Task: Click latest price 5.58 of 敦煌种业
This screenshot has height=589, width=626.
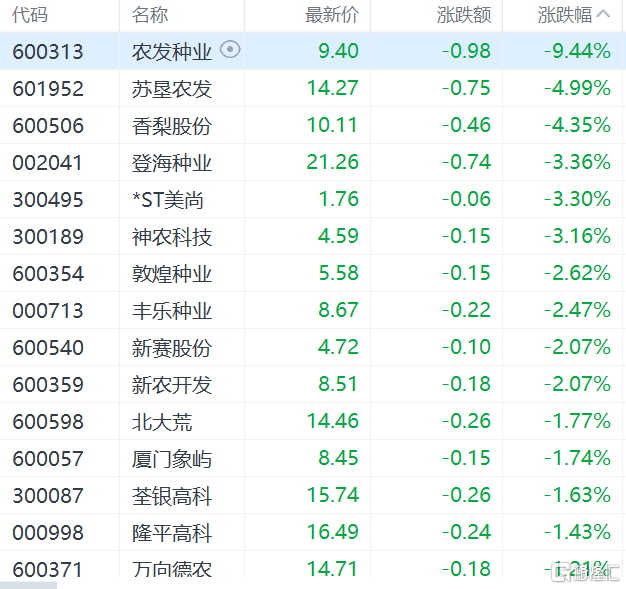Action: (339, 273)
